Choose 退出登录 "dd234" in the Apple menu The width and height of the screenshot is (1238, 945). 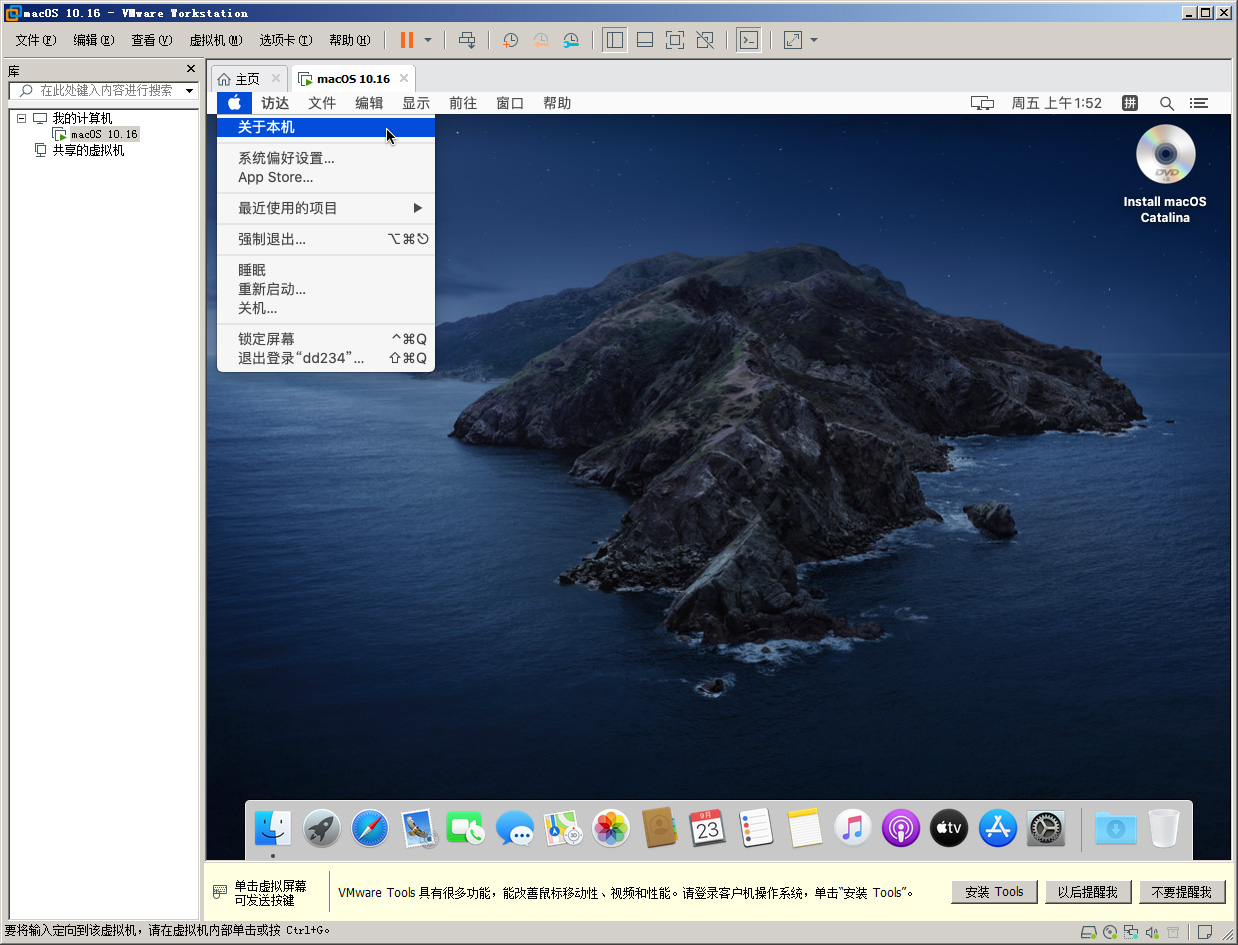326,358
